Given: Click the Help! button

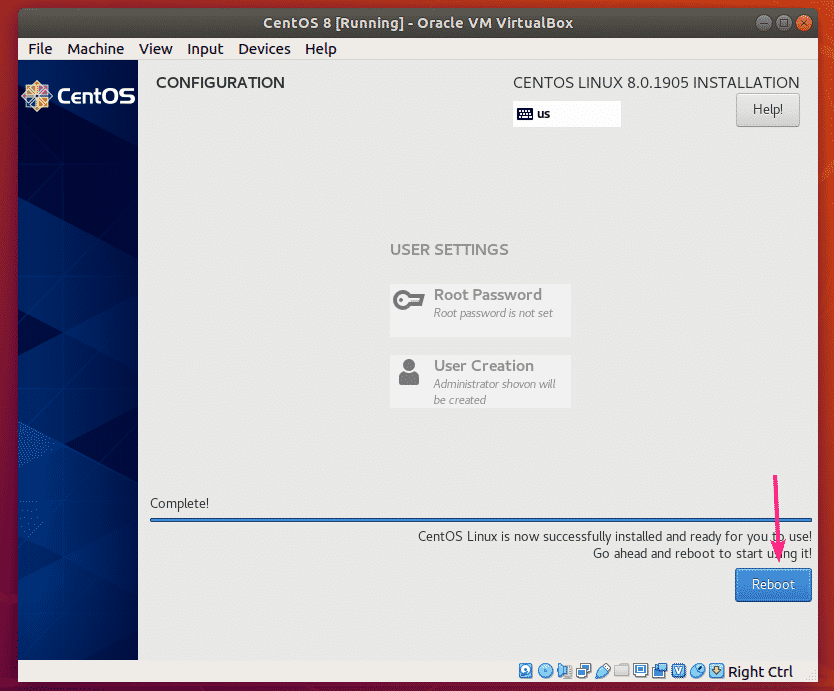Looking at the screenshot, I should tap(768, 110).
